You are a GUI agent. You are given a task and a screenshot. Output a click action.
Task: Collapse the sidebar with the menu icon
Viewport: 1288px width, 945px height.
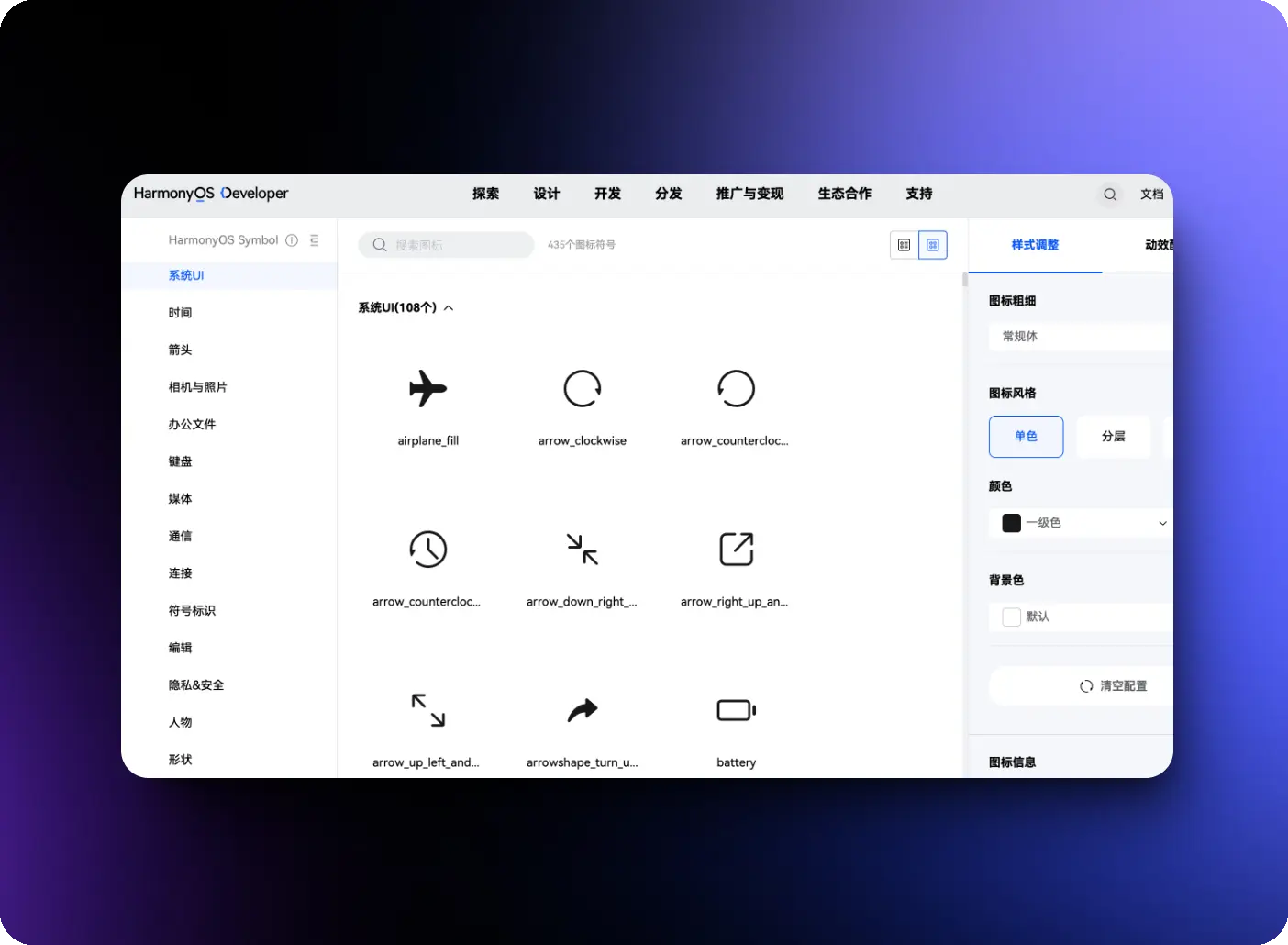coord(315,240)
